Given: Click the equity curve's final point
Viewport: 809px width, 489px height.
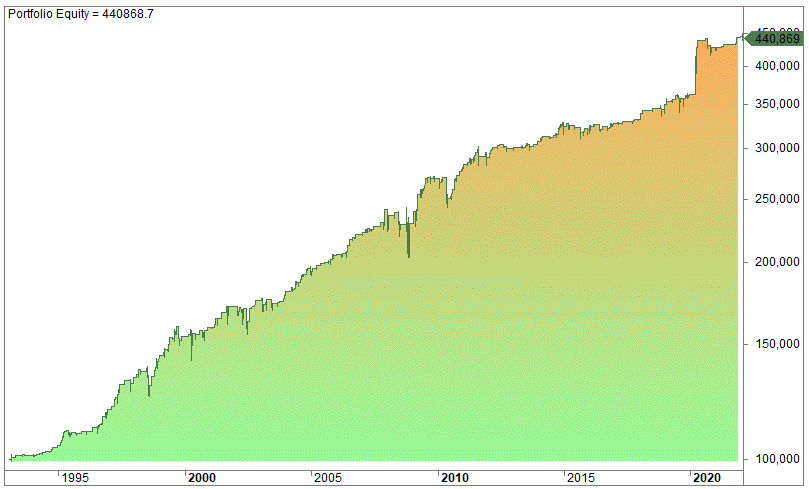Looking at the screenshot, I should pos(741,37).
